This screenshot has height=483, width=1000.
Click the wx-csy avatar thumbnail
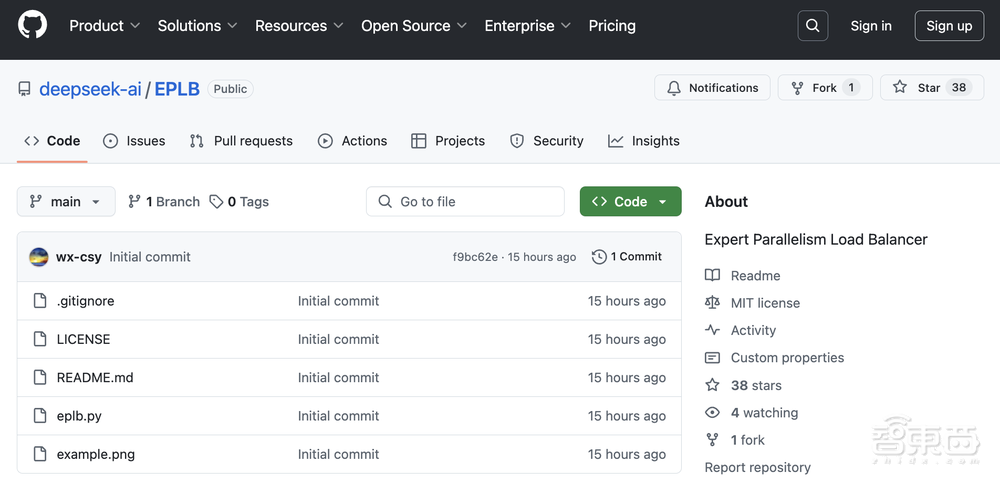tap(39, 257)
